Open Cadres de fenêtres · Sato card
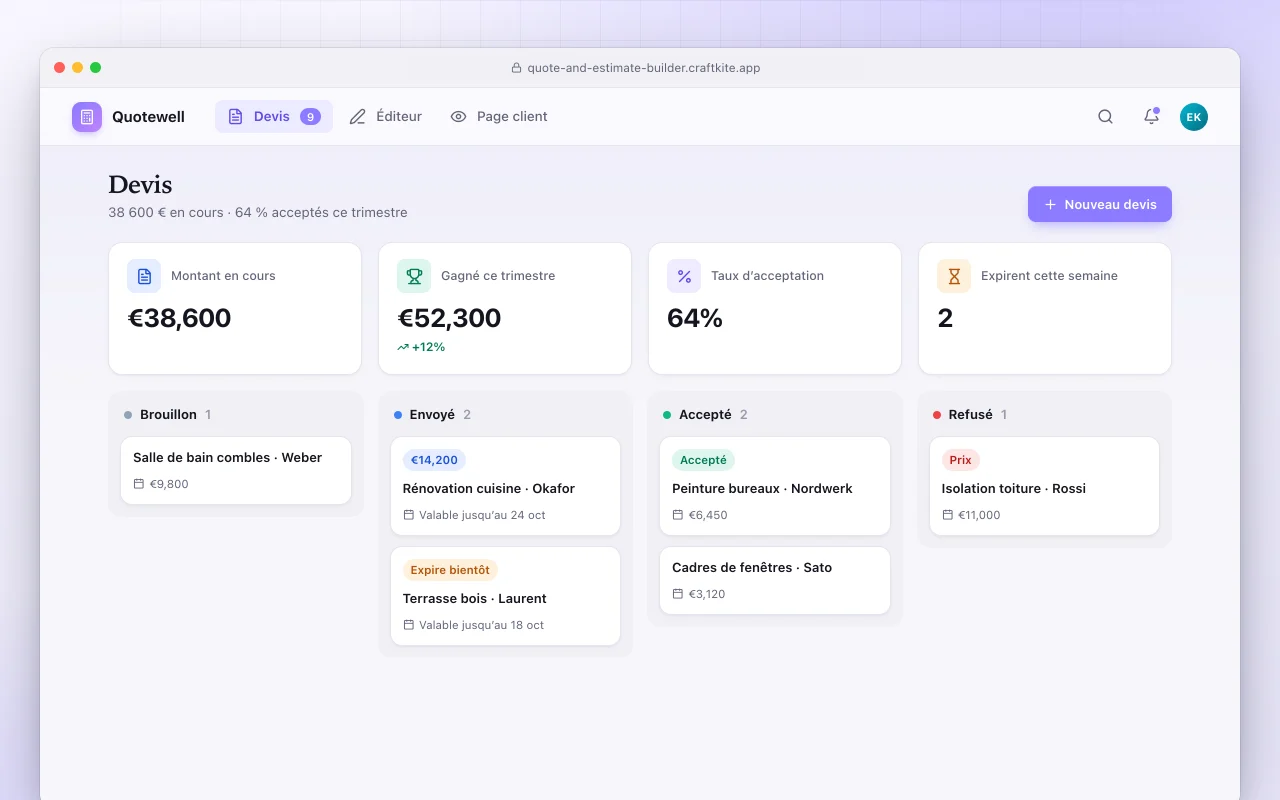Image resolution: width=1280 pixels, height=800 pixels. (x=775, y=580)
